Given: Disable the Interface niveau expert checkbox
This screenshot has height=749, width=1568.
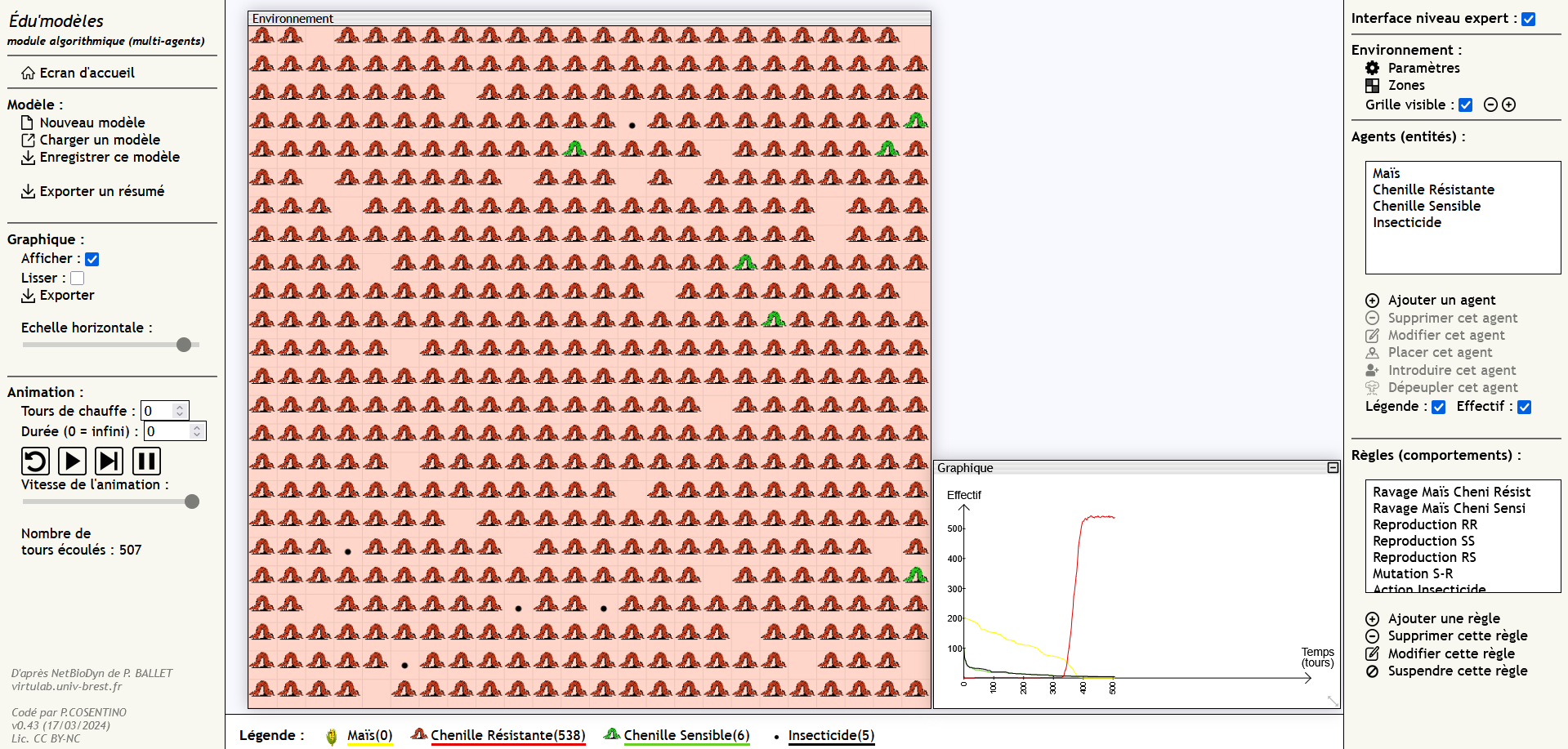Looking at the screenshot, I should pos(1529,19).
